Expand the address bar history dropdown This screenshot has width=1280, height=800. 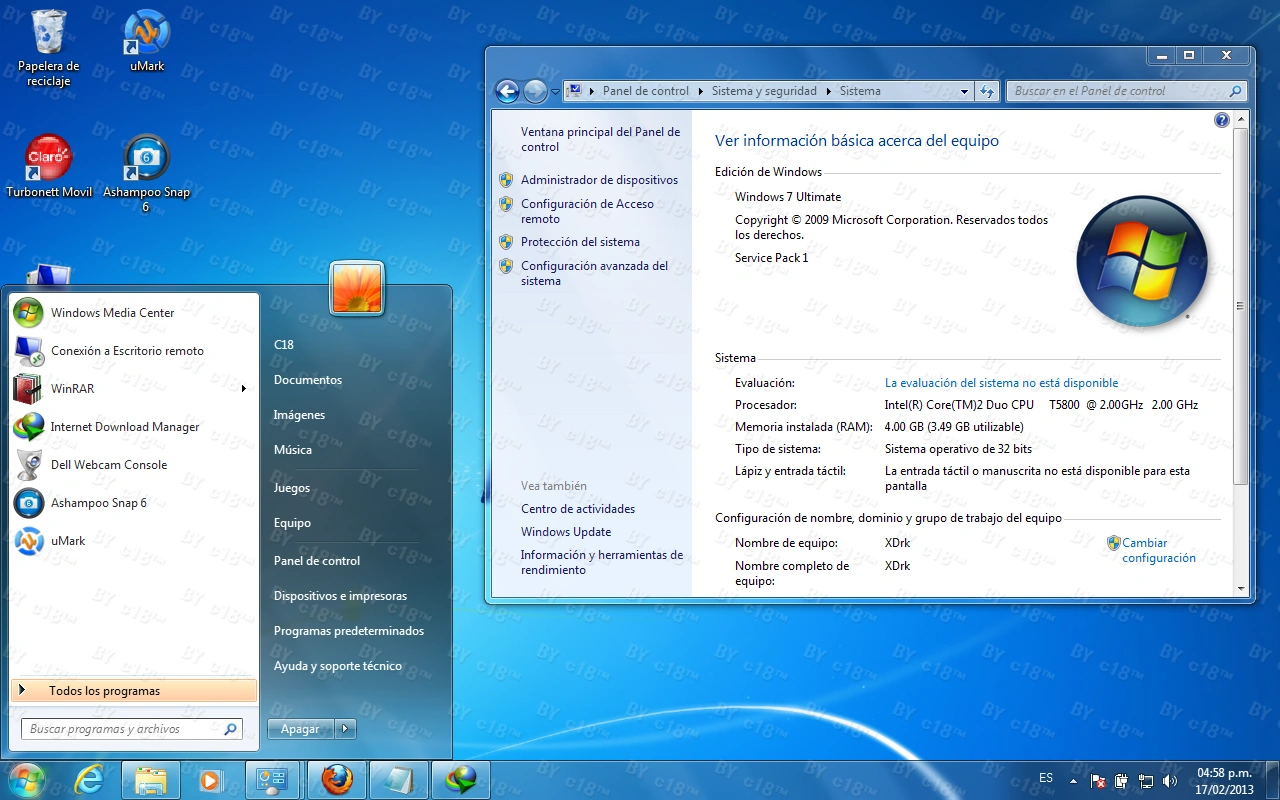point(964,91)
